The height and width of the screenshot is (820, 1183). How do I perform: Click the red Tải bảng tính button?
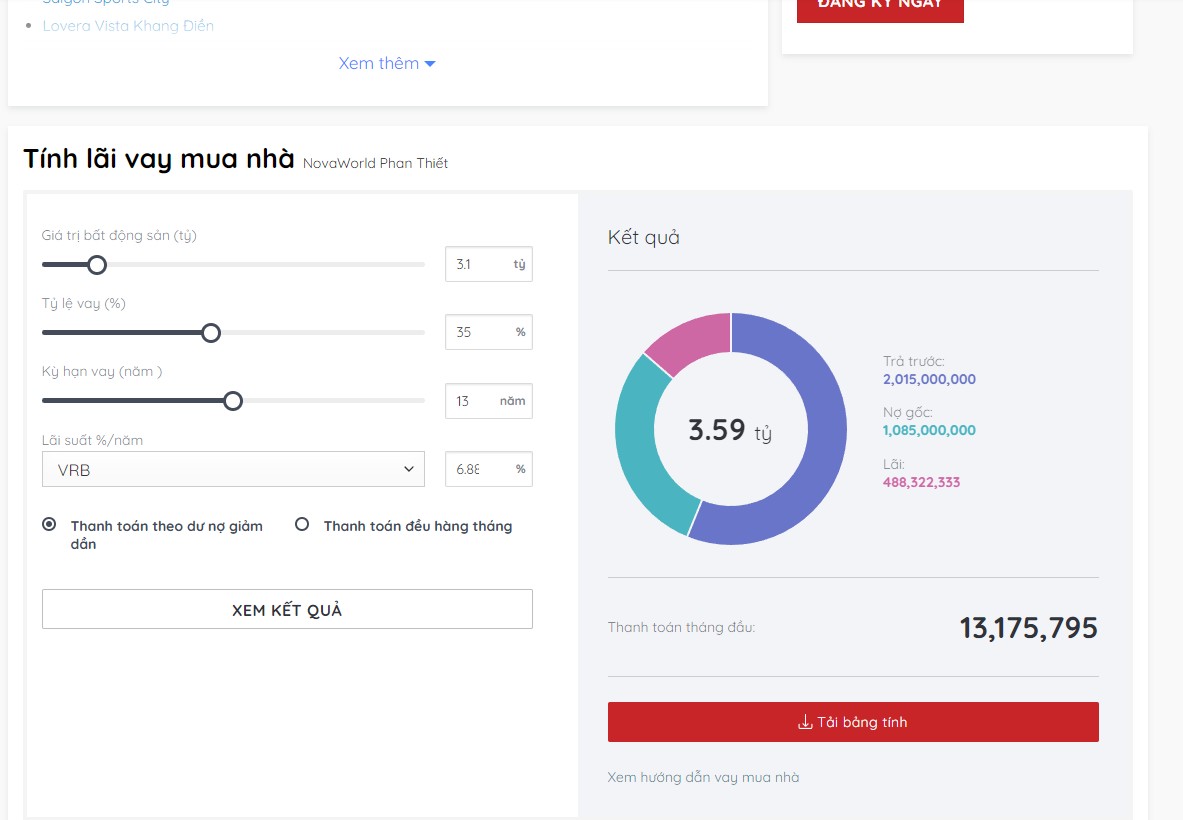tap(852, 721)
